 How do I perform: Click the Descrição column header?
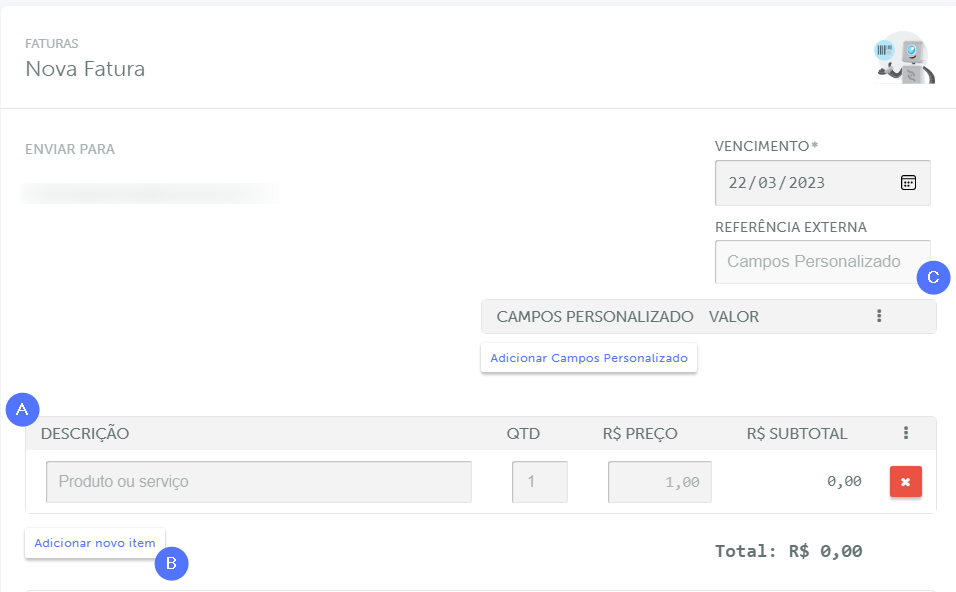85,433
